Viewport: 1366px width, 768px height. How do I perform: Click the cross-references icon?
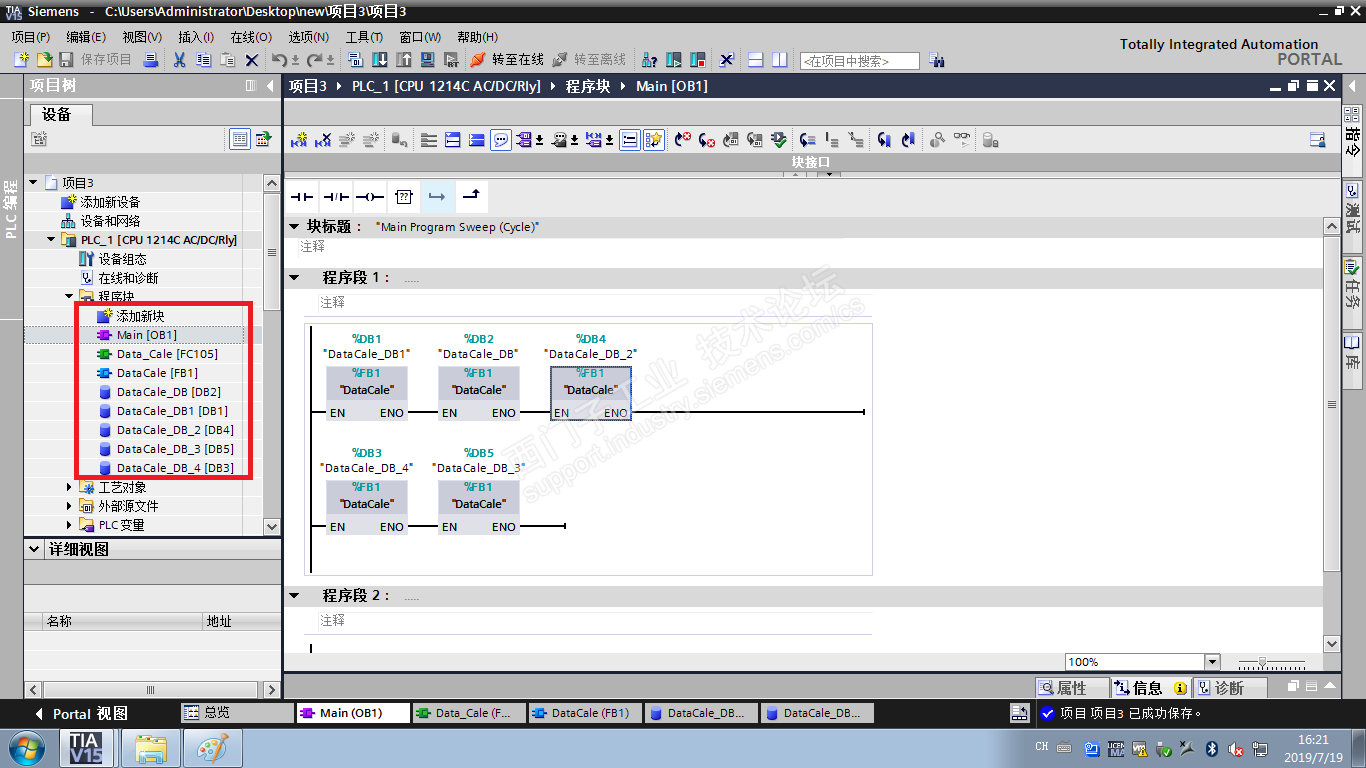[x=727, y=60]
